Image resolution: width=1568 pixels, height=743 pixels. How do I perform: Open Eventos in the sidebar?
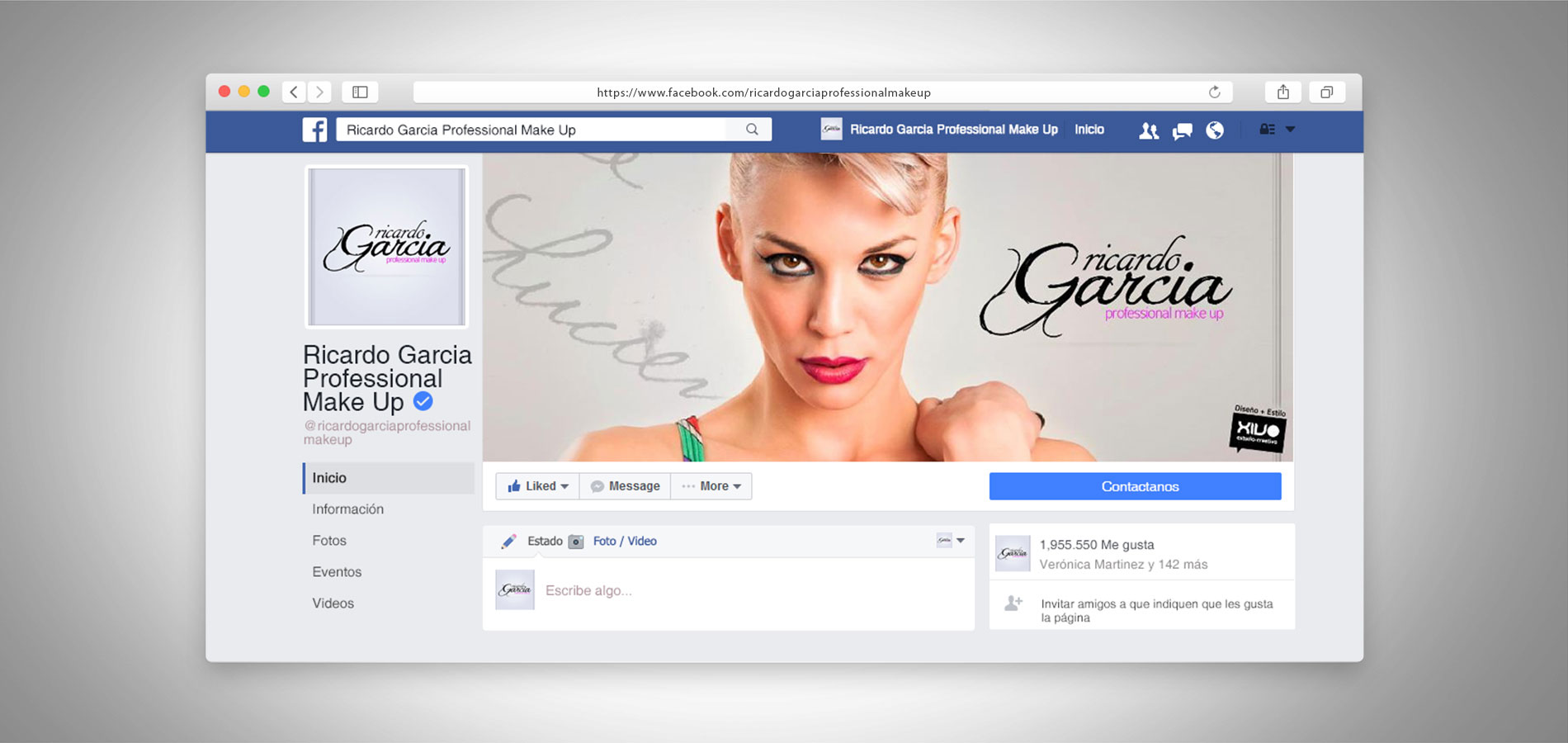337,572
